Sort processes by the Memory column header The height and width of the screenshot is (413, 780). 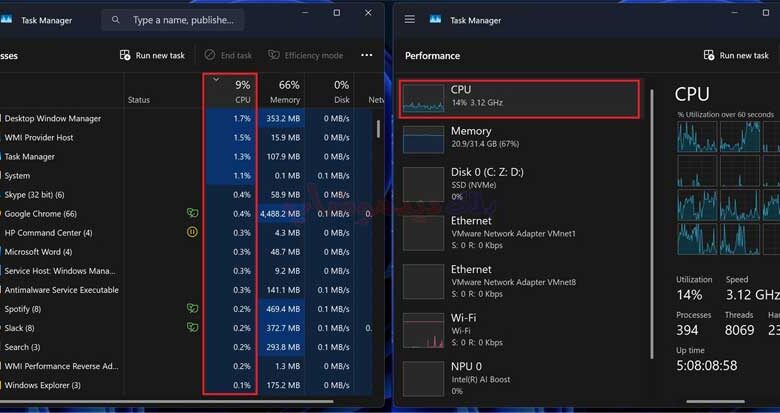coord(282,92)
